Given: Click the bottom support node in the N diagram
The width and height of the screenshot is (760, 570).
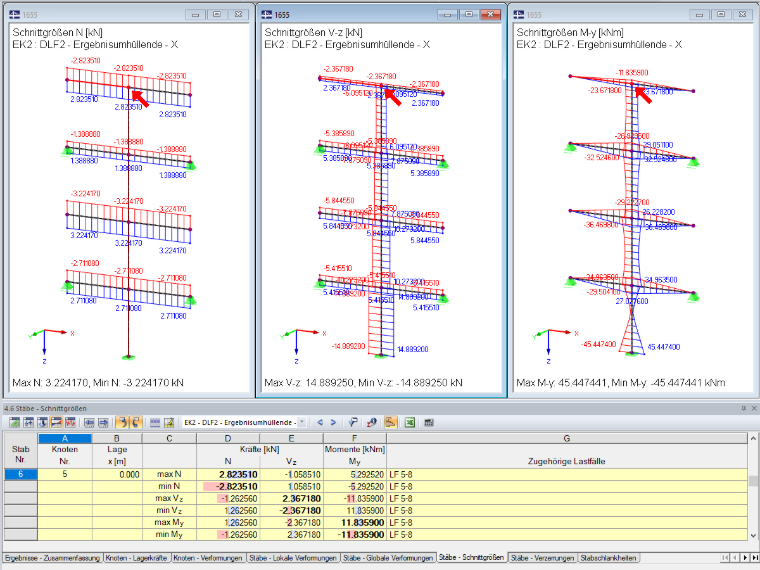Looking at the screenshot, I should (x=128, y=358).
